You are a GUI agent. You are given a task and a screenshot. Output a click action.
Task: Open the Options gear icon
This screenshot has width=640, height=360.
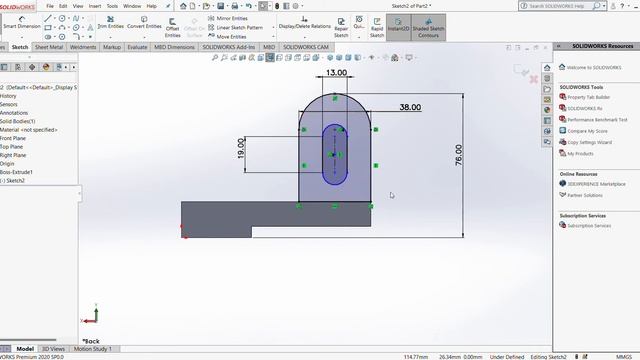[x=296, y=6]
